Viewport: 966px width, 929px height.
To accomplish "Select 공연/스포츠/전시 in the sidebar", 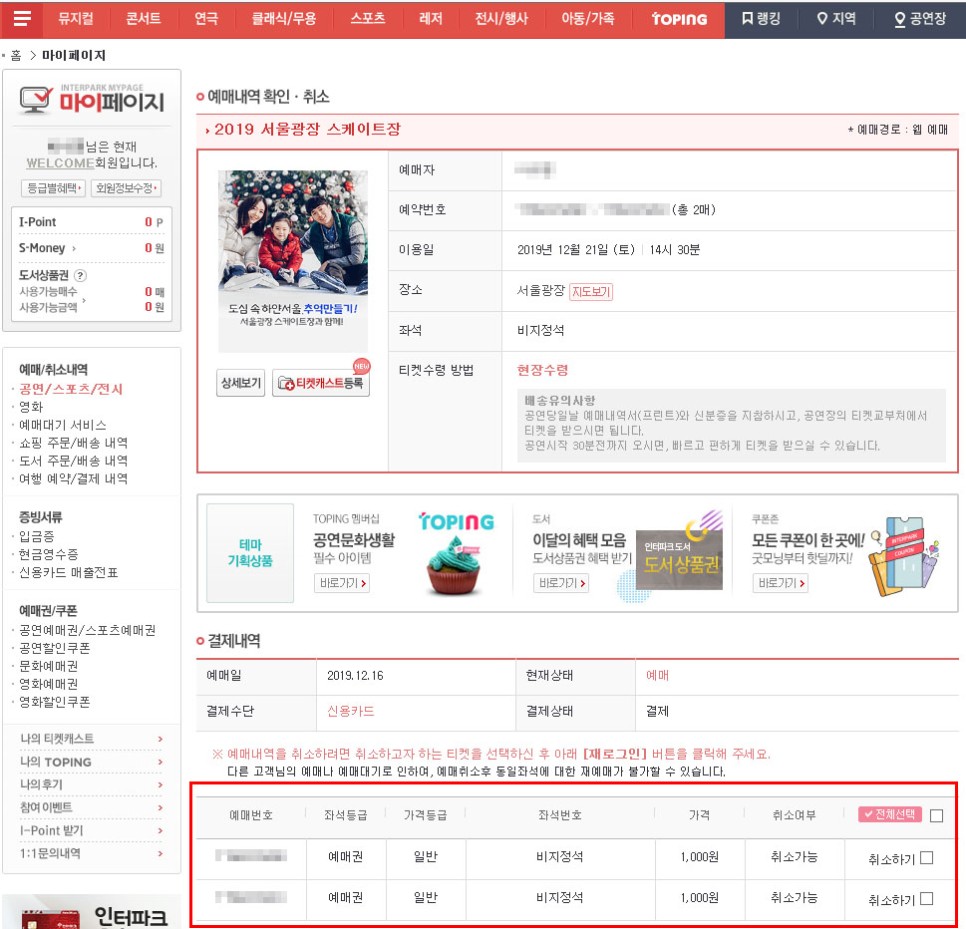I will 71,389.
